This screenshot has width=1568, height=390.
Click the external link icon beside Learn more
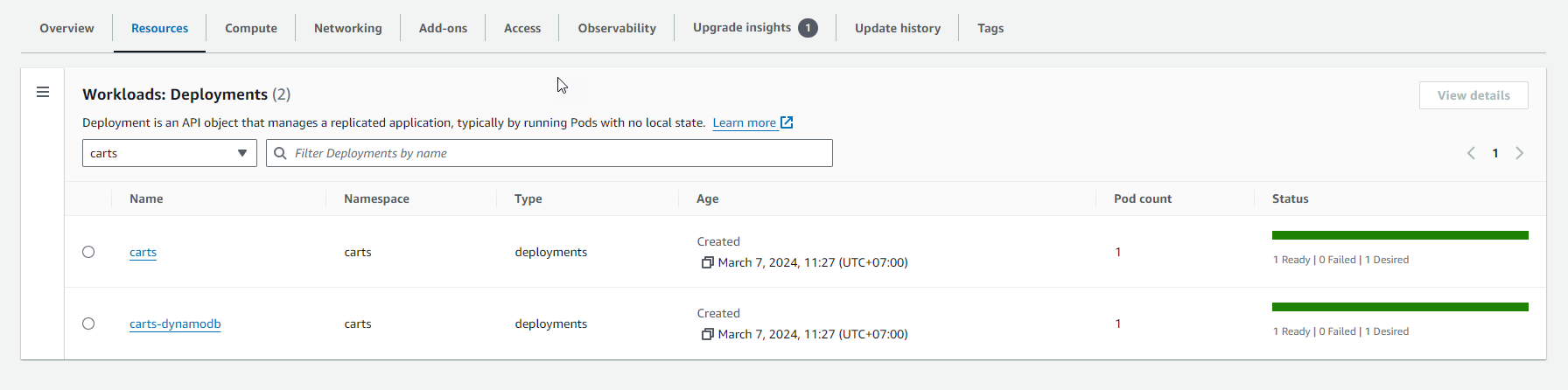787,122
